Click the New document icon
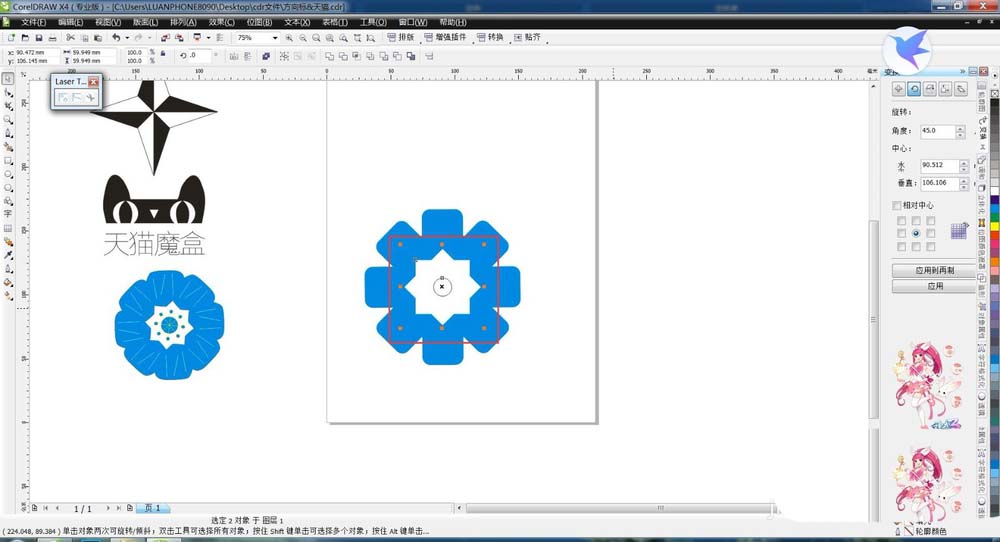Viewport: 1000px width, 542px height. tap(11, 38)
